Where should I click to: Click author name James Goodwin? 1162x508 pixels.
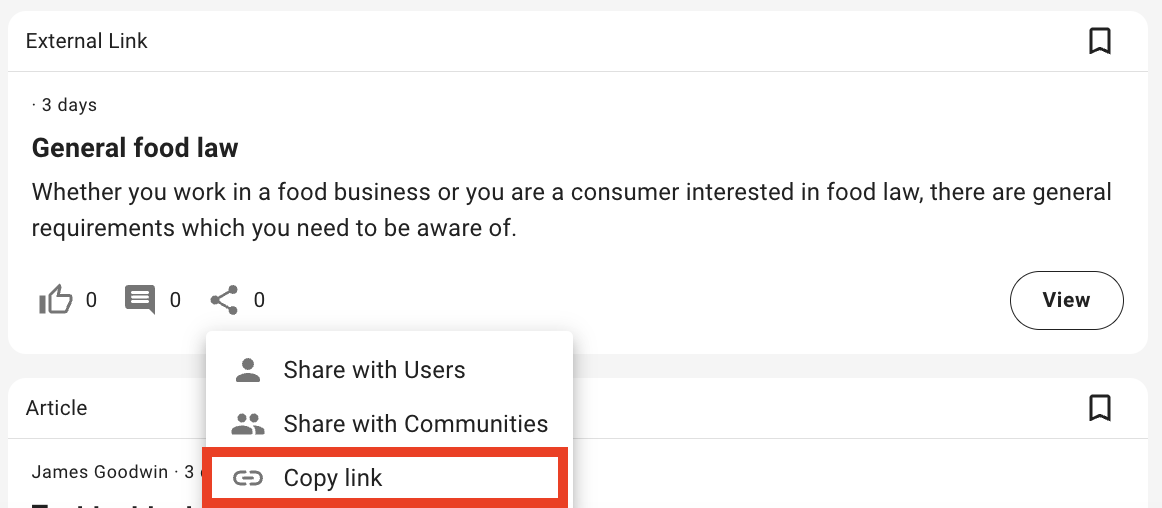pos(100,472)
